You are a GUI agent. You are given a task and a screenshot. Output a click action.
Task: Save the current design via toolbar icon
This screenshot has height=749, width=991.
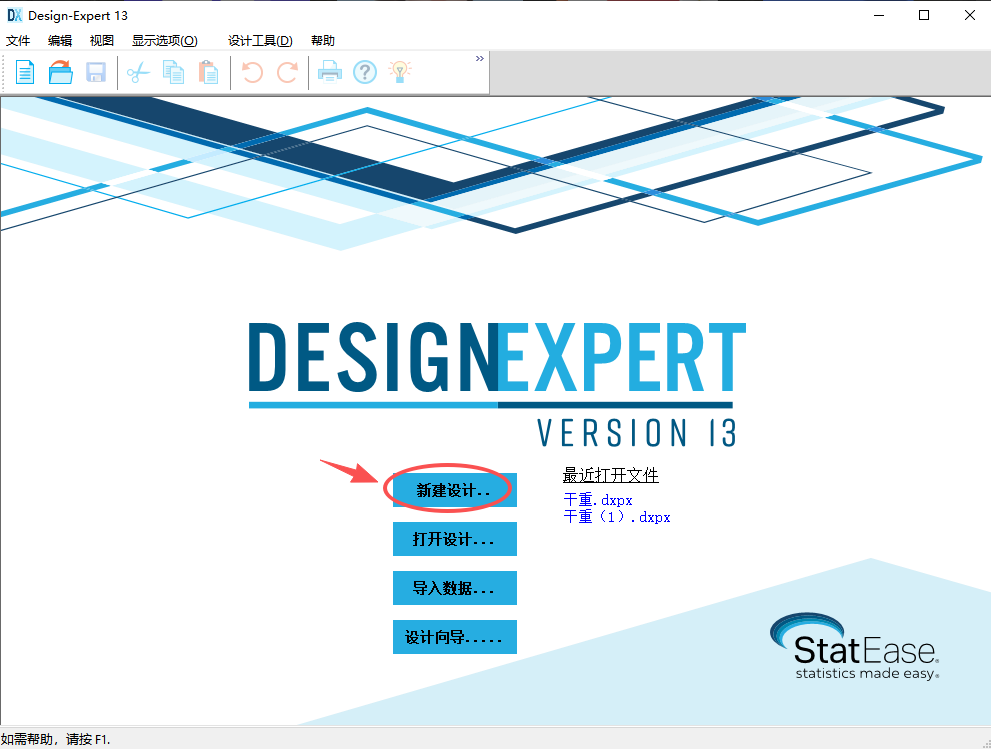(x=96, y=72)
